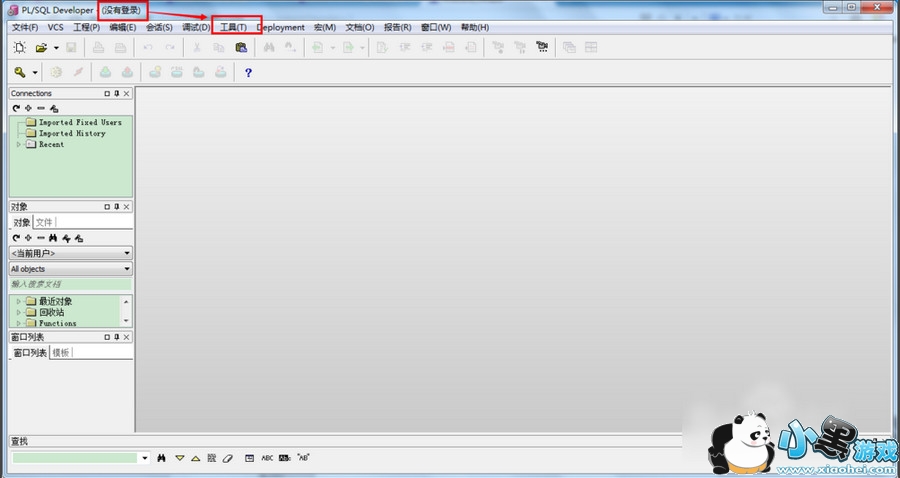The image size is (900, 478).
Task: Open the 会话(S) menu
Action: (x=159, y=28)
